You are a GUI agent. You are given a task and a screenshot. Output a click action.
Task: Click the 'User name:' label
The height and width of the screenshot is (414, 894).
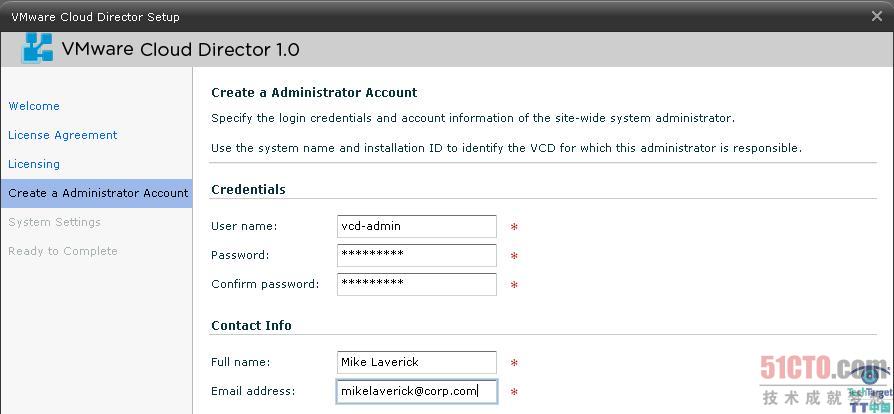coord(244,226)
